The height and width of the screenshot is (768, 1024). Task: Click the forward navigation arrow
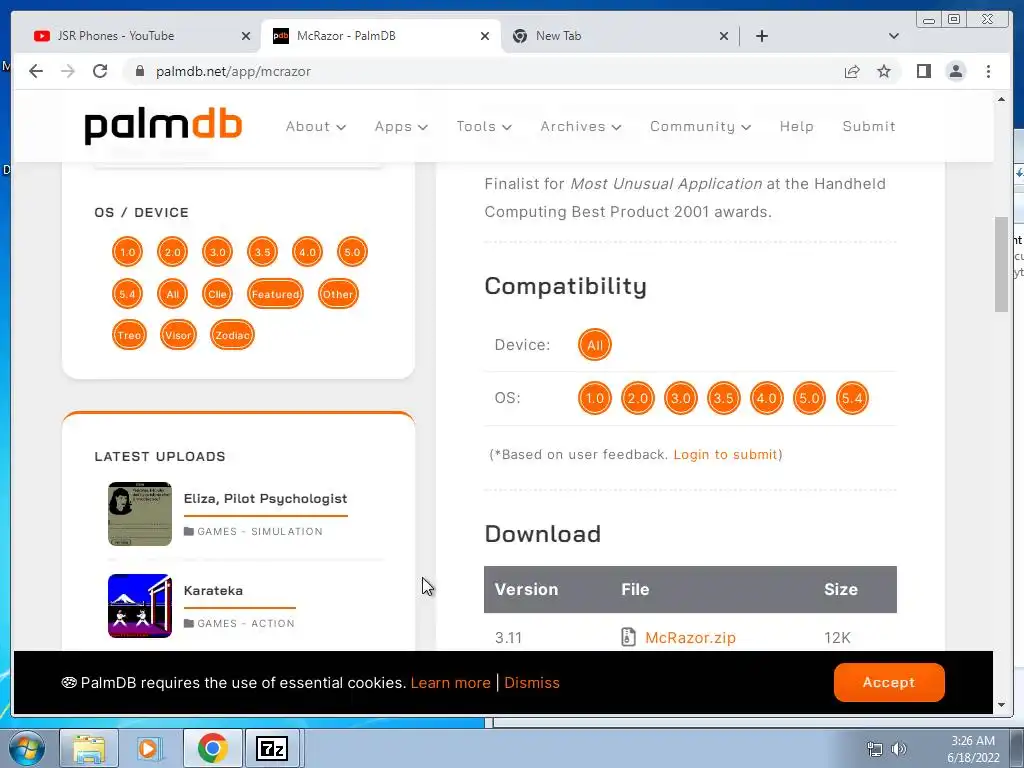68,71
